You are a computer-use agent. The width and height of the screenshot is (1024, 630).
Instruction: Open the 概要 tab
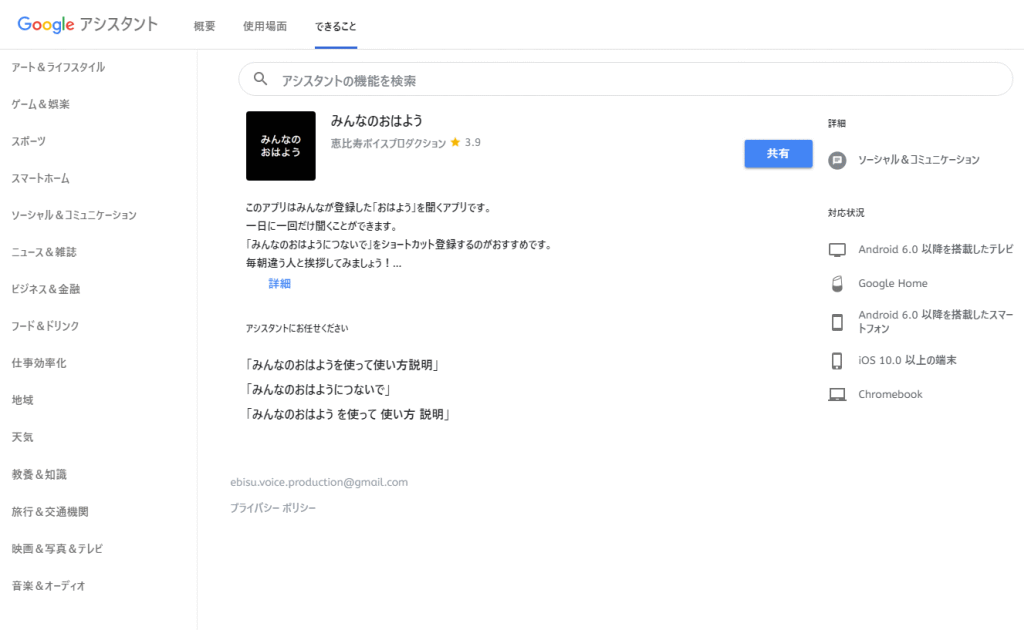coord(204,26)
